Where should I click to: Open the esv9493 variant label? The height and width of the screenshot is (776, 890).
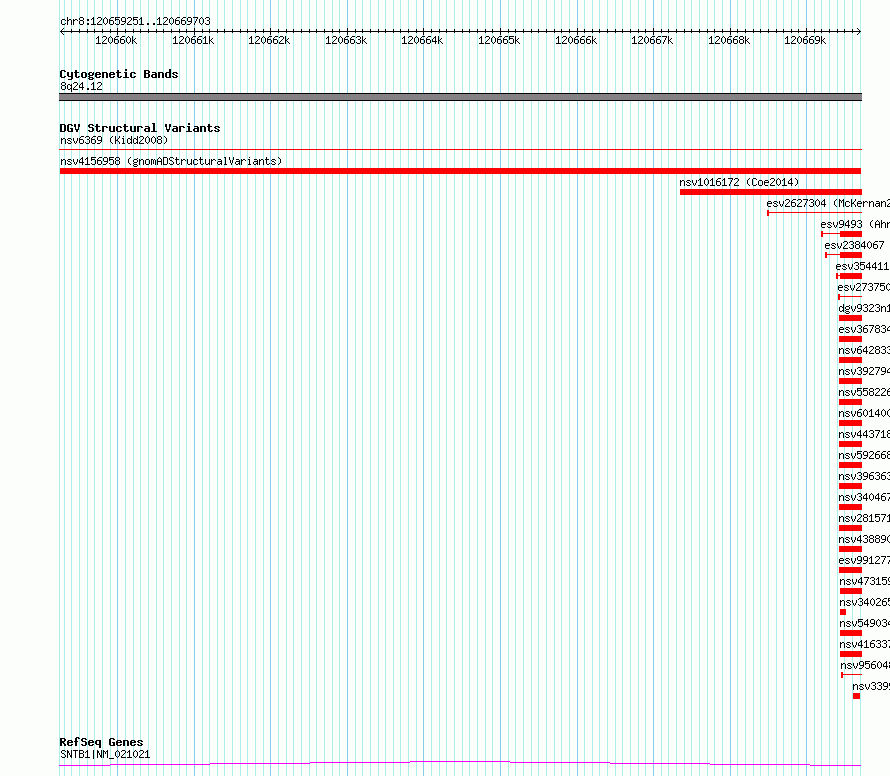pos(855,224)
